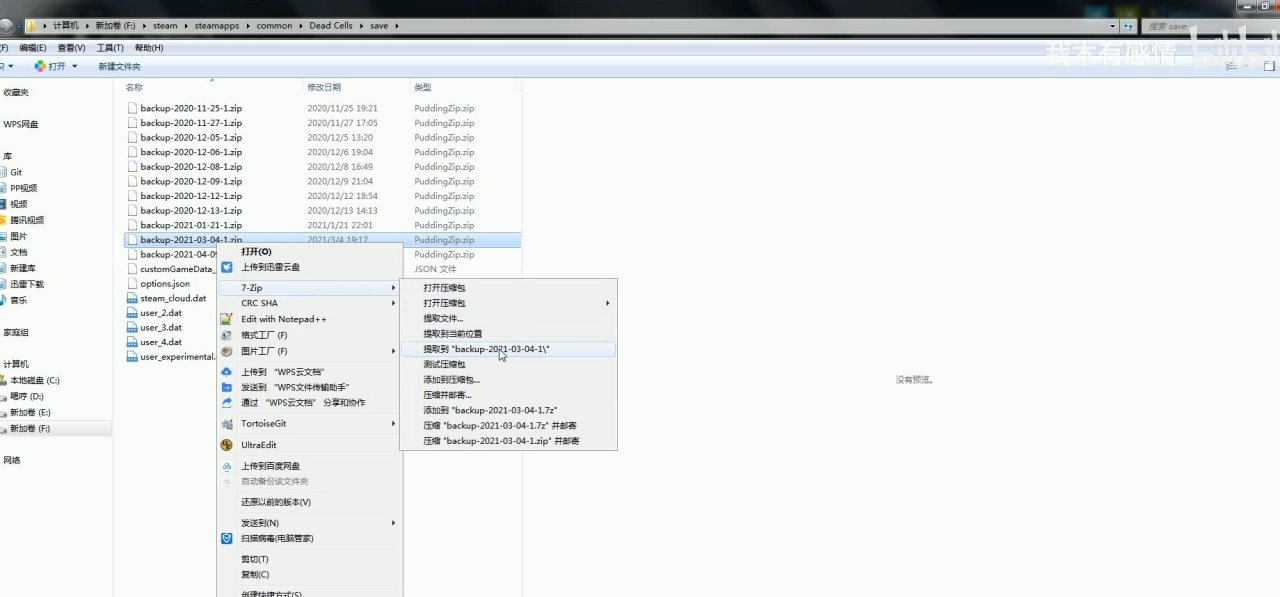The width and height of the screenshot is (1280, 597).
Task: Open the 查看(V) menu
Action: (x=71, y=48)
